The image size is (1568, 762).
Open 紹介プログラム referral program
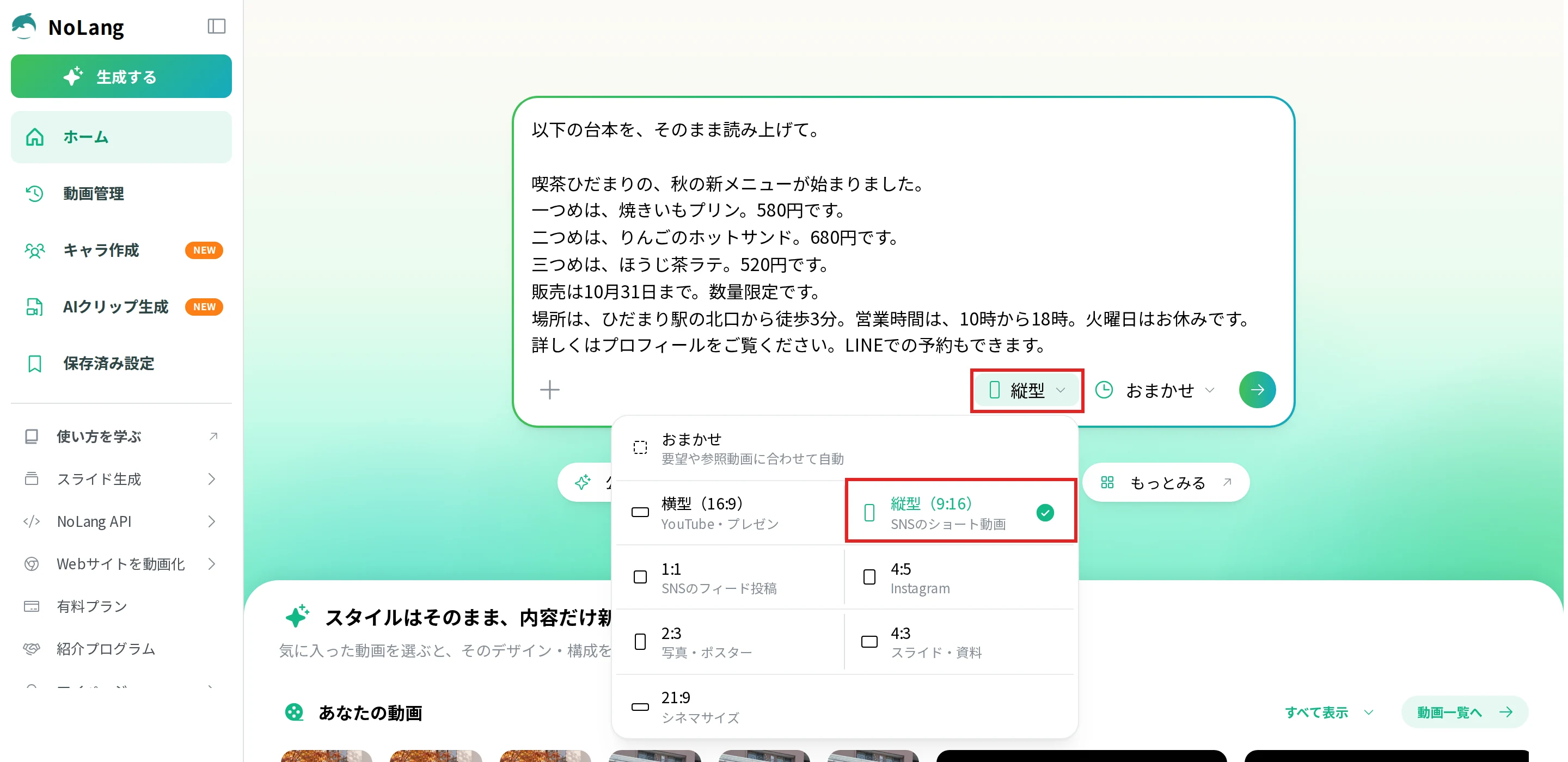coord(121,649)
